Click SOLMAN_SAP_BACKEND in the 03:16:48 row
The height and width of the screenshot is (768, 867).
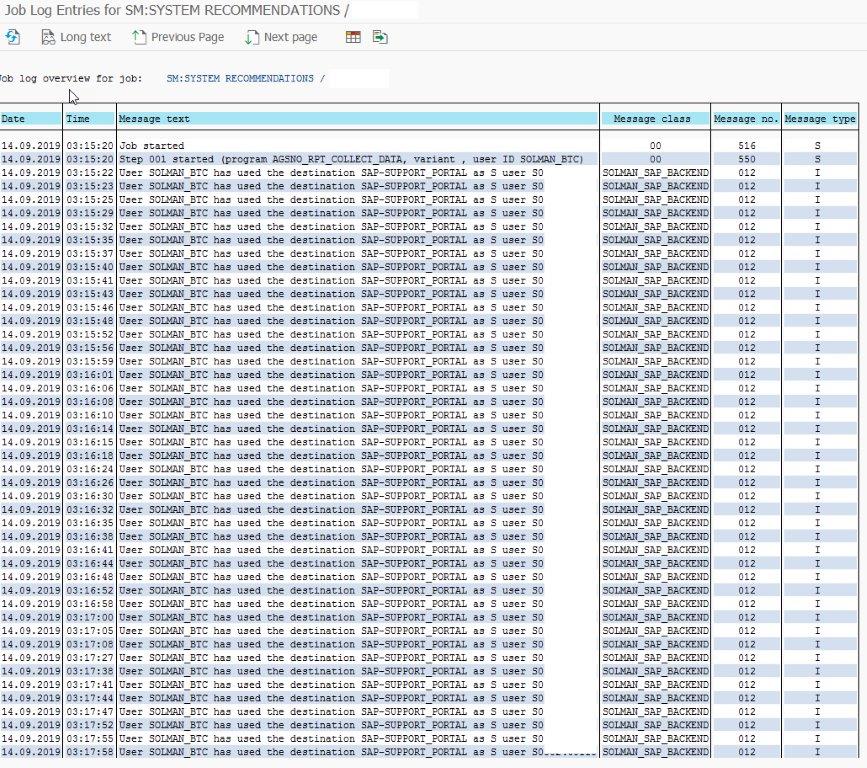(655, 577)
